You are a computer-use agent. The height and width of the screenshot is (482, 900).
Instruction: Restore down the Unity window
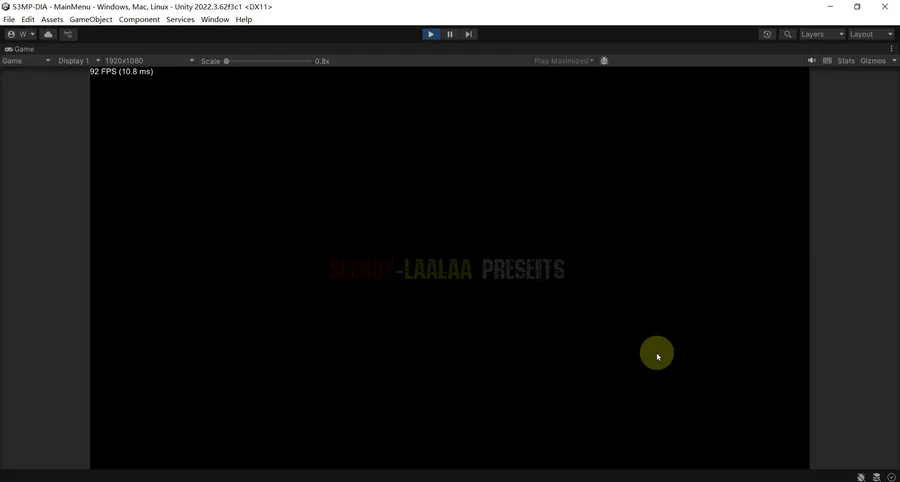857,7
